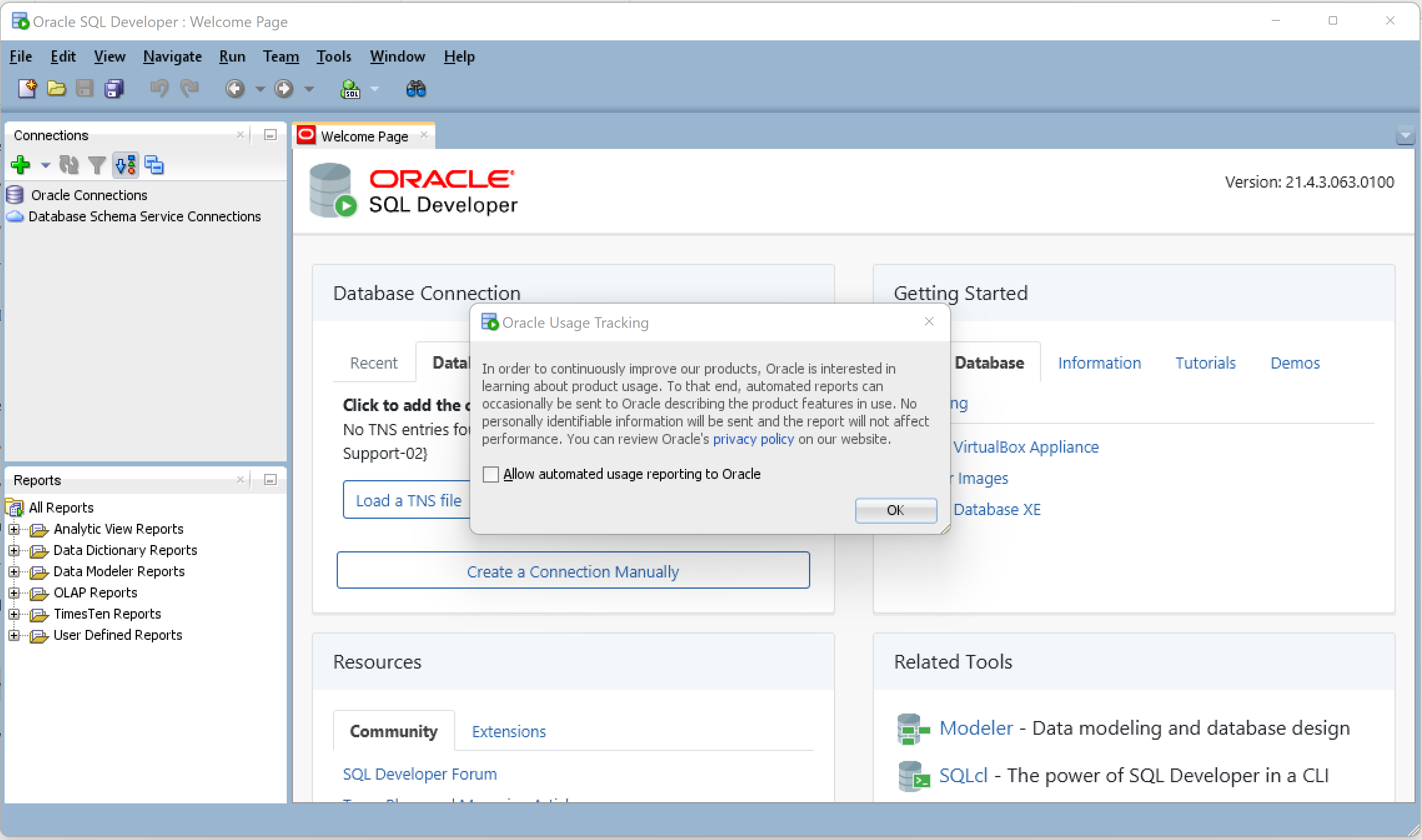Switch to the Extensions tab
The image size is (1422, 840).
[x=509, y=731]
